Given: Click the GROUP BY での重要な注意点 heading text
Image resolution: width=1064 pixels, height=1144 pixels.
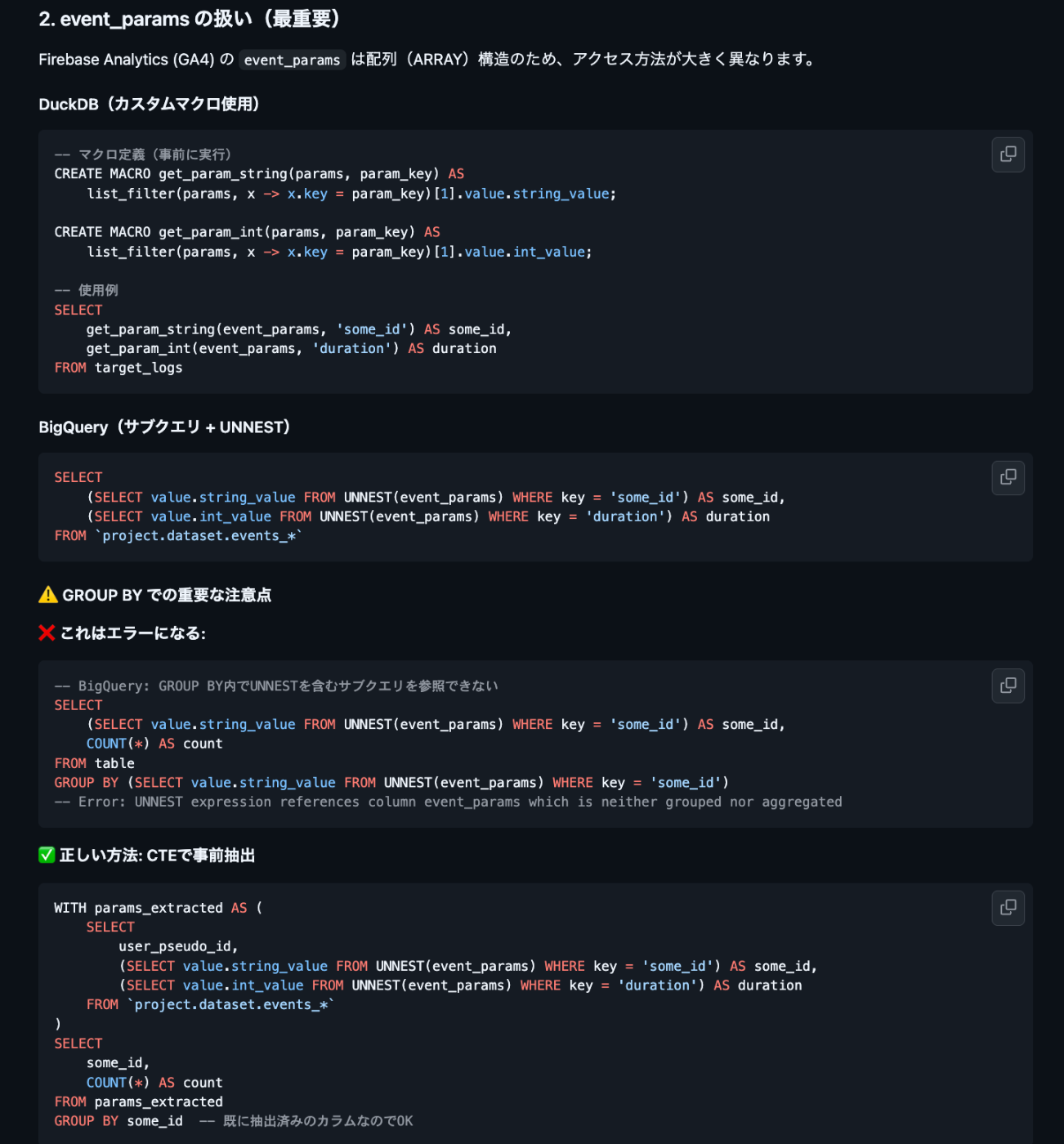Looking at the screenshot, I should [167, 595].
